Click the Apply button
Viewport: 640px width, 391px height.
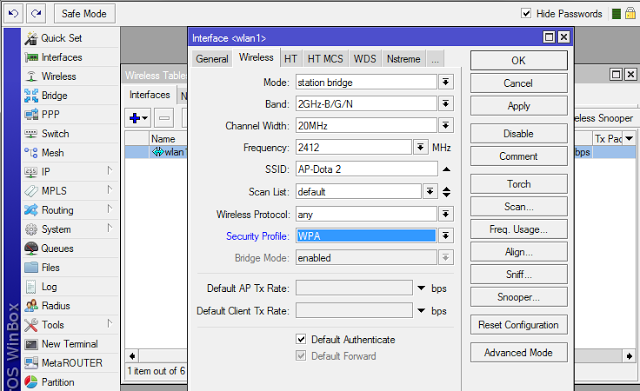(x=518, y=106)
